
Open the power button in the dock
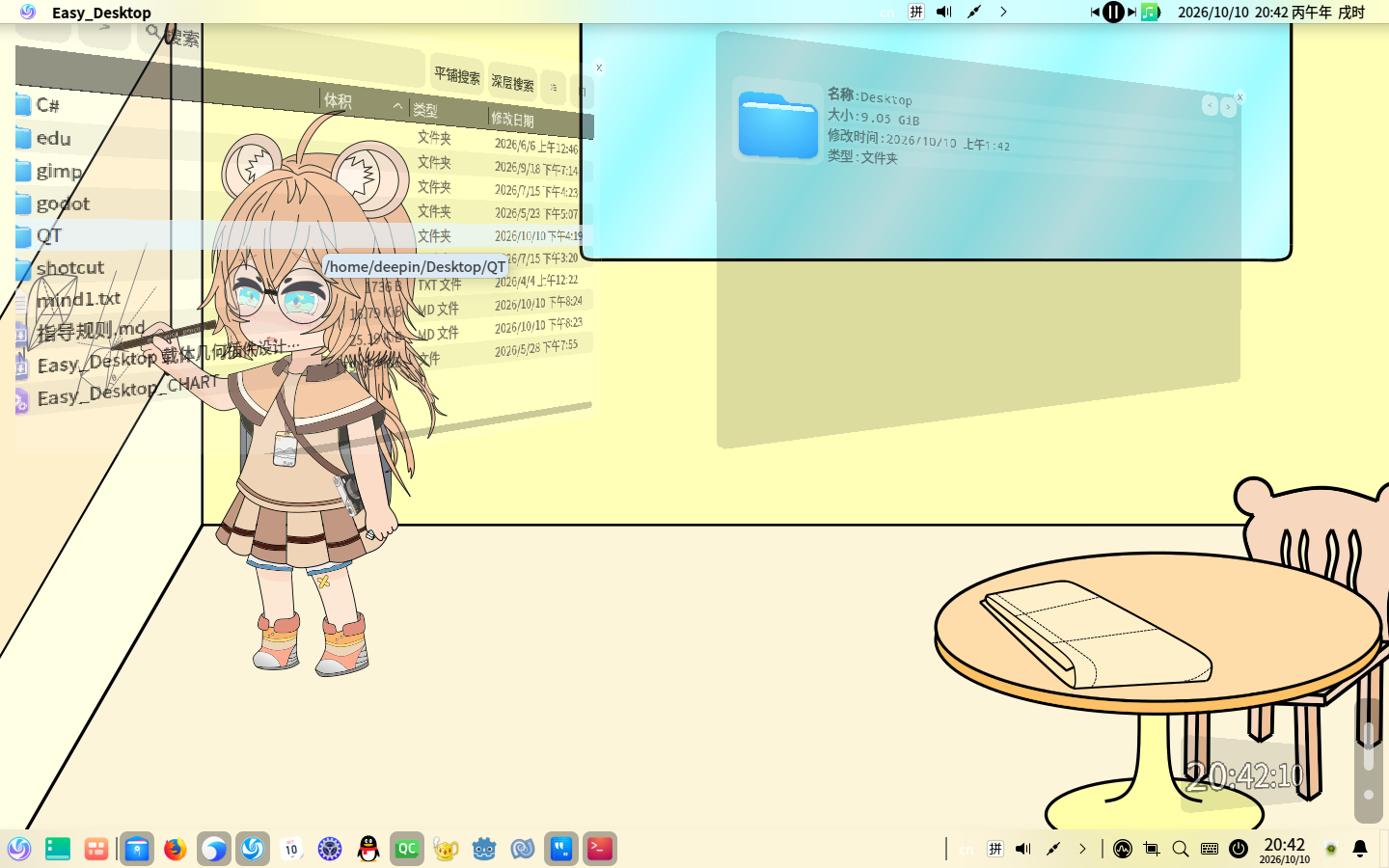point(1239,849)
